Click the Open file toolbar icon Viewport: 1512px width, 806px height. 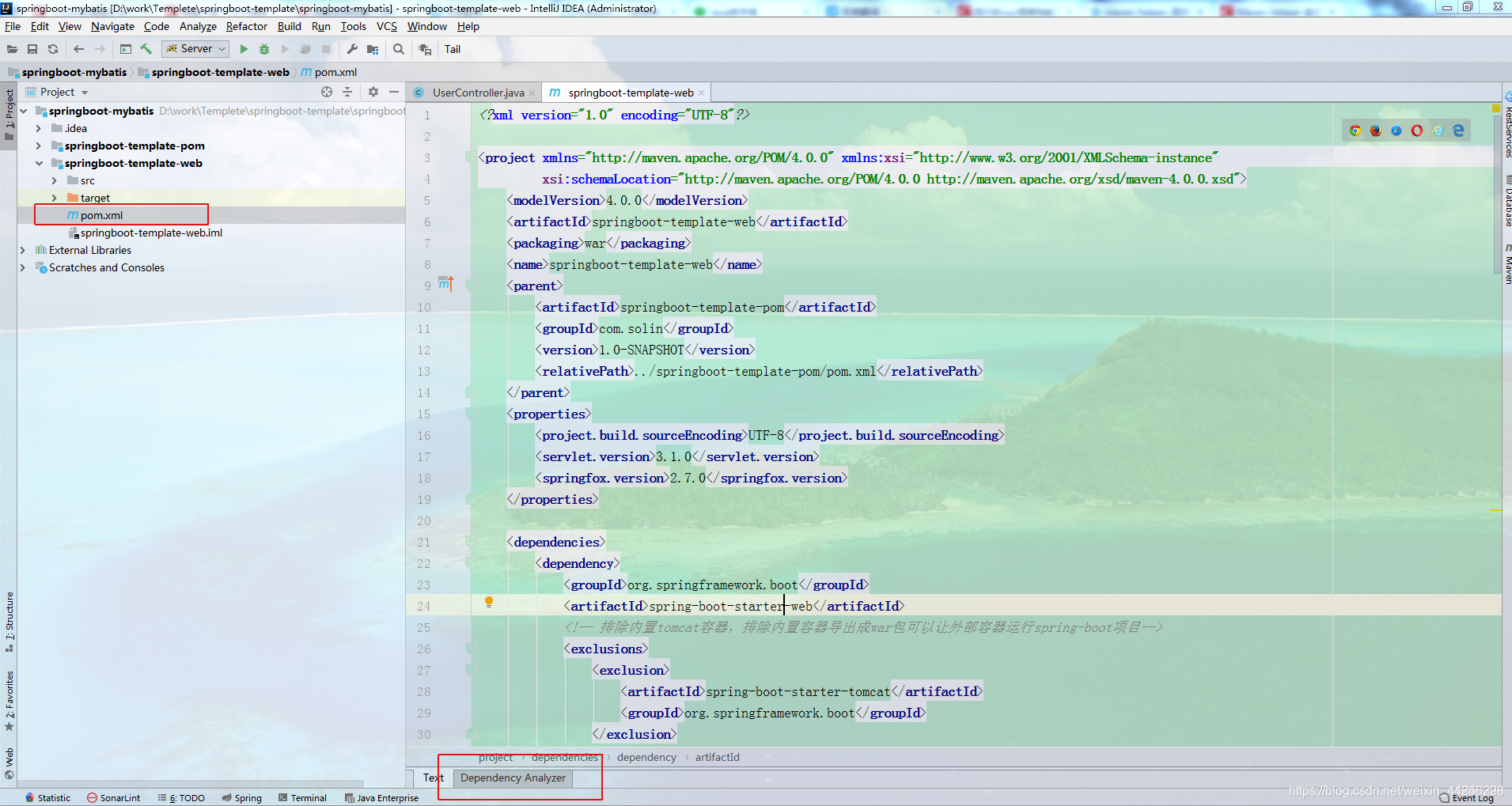[12, 49]
